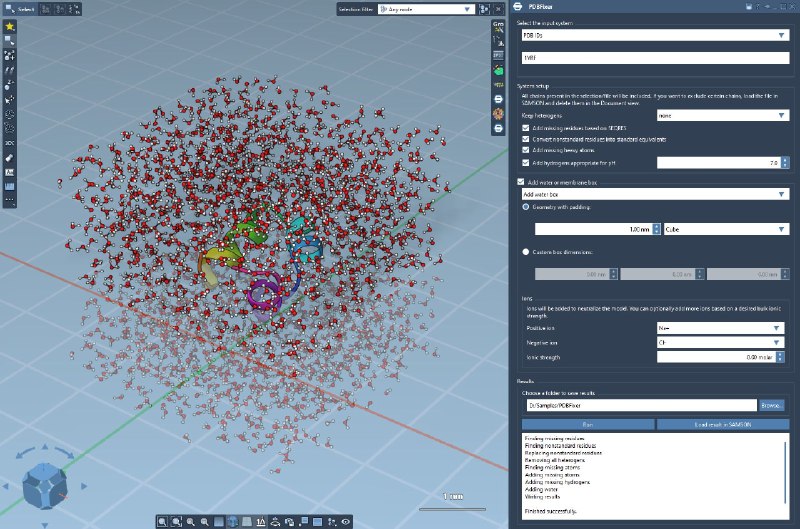Toggle the eye visibility icon in bottom toolbar
Viewport: 800px width, 529px height.
(346, 521)
